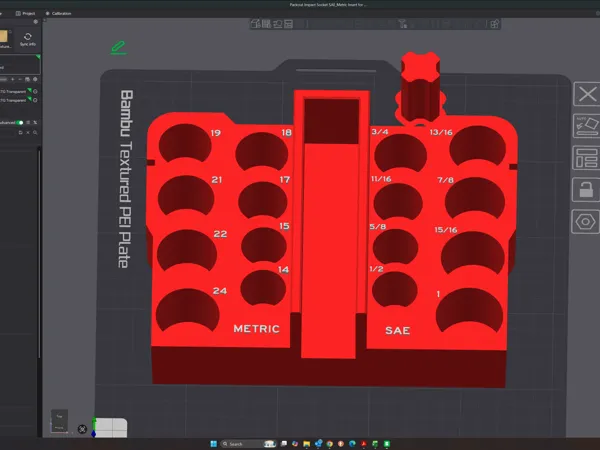This screenshot has height=450, width=600.
Task: Toggle the plate lock icon
Action: point(586,189)
